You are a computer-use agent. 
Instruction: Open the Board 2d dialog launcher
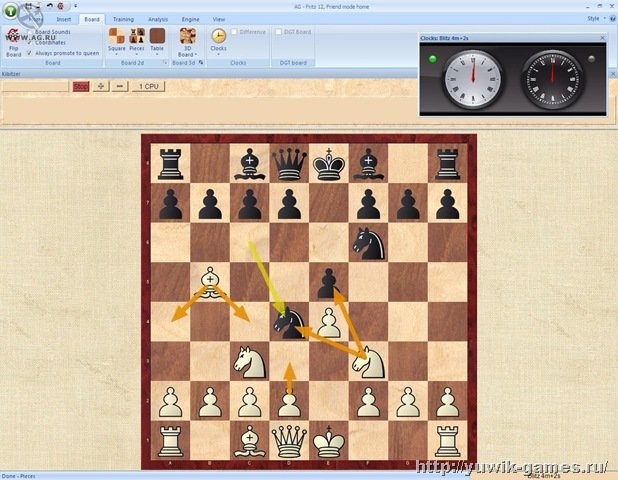click(165, 63)
